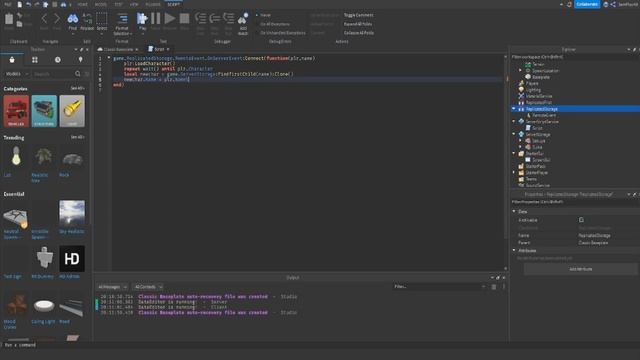Start playtest with the Play icon
This screenshot has height=360, width=640.
142,18
